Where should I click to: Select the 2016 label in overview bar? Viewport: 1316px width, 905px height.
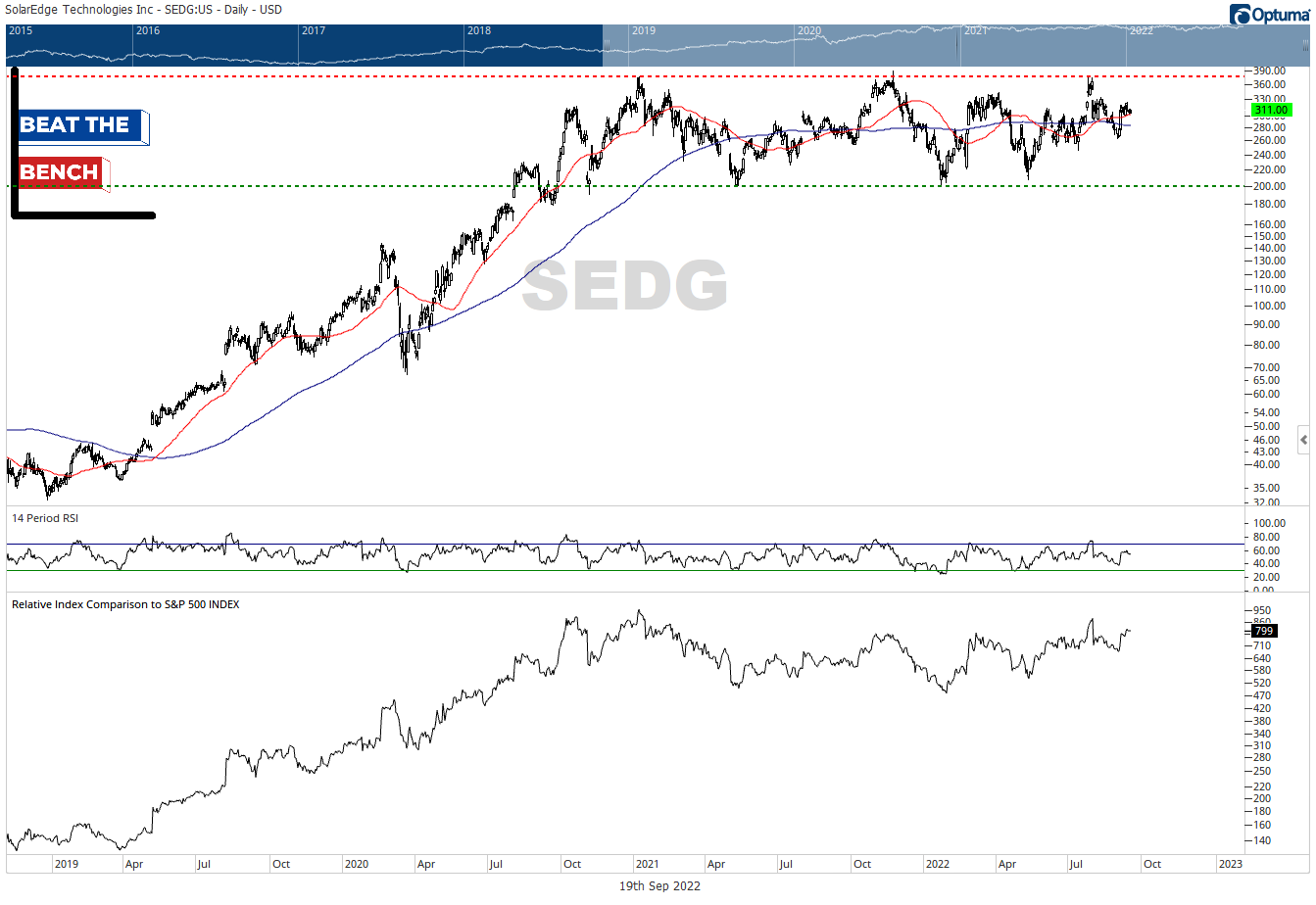(x=148, y=30)
